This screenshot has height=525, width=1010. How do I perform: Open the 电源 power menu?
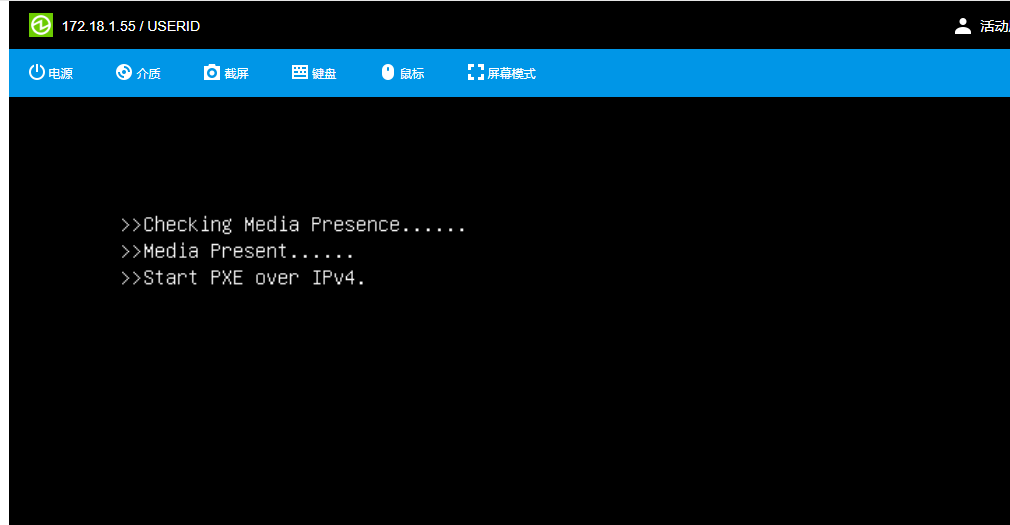(61, 73)
